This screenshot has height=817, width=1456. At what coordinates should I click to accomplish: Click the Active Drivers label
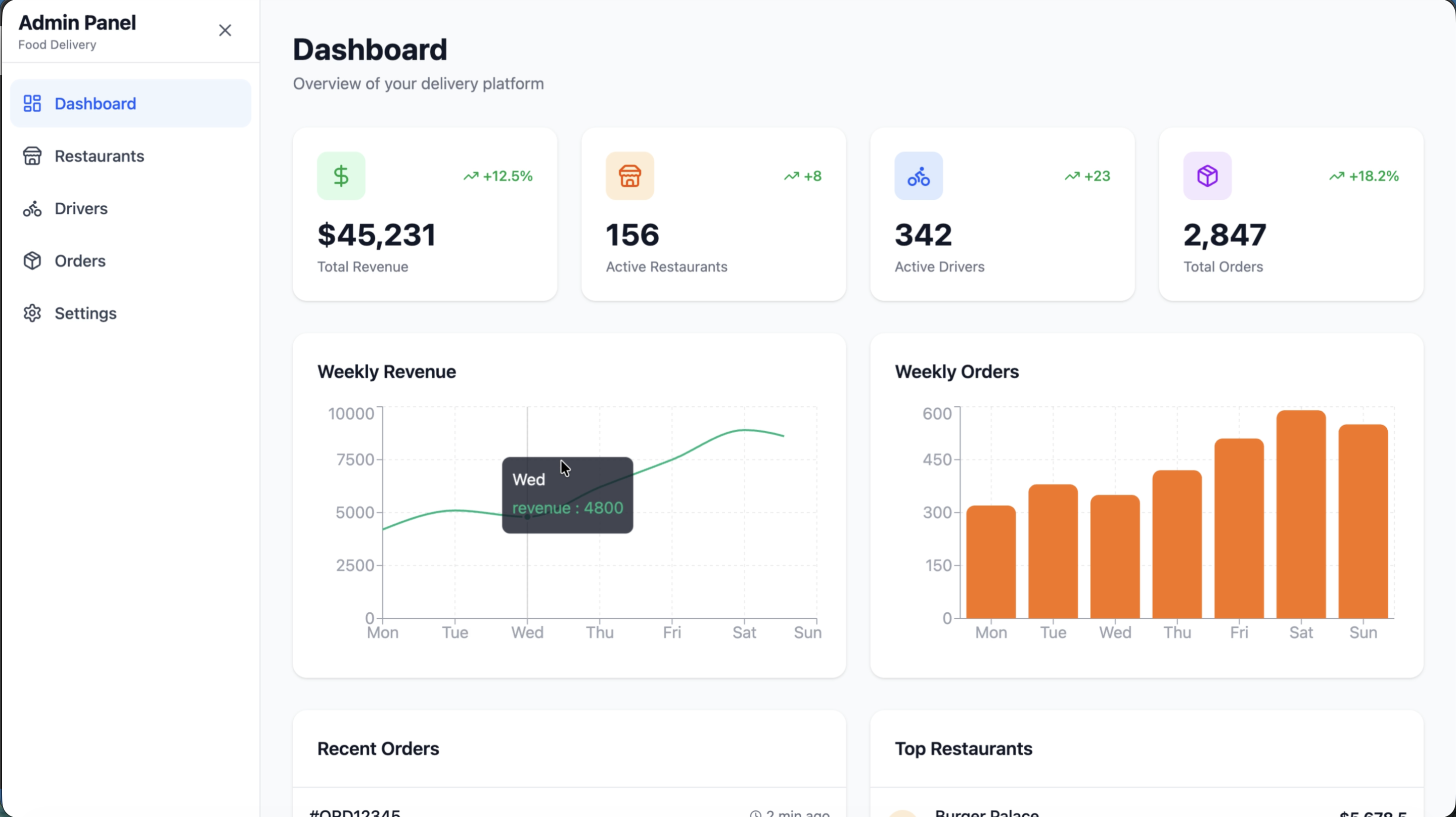pos(939,267)
